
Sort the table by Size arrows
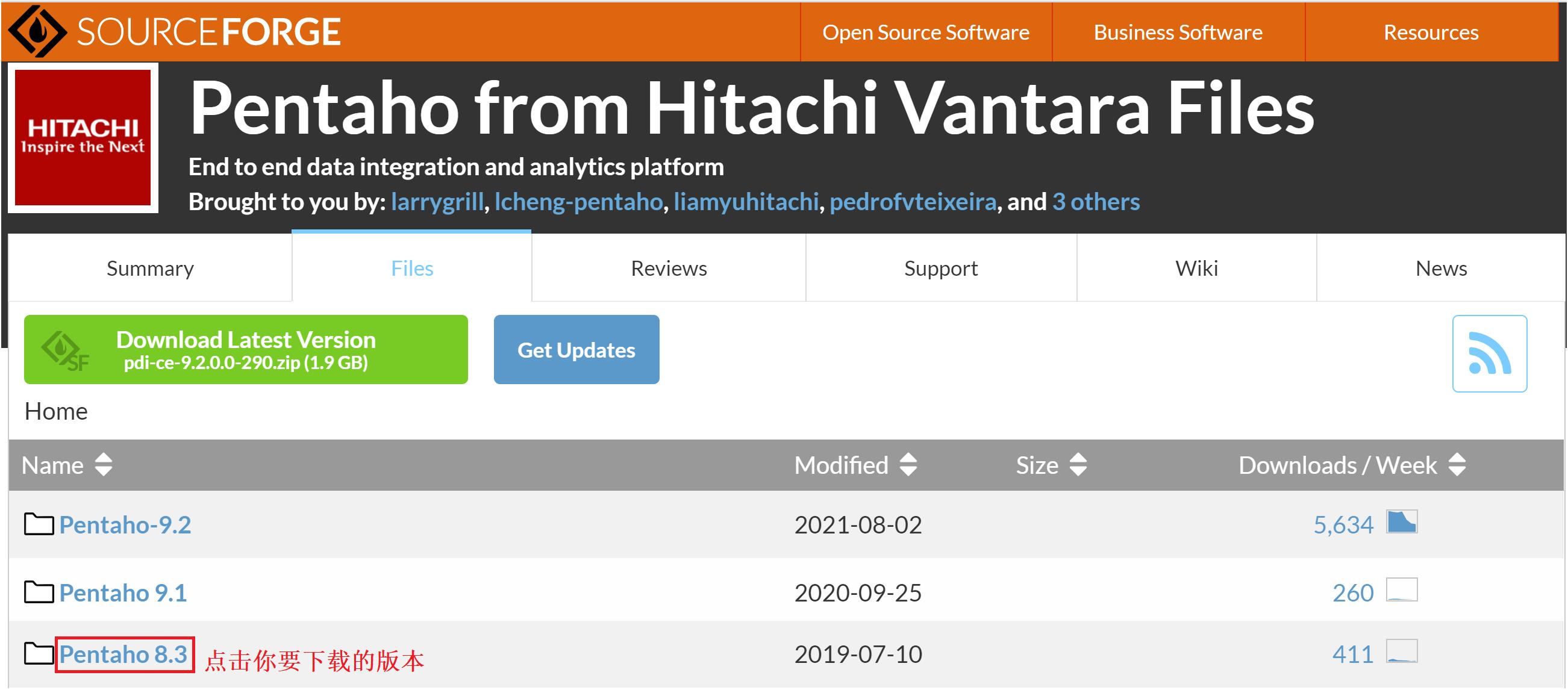(1078, 464)
